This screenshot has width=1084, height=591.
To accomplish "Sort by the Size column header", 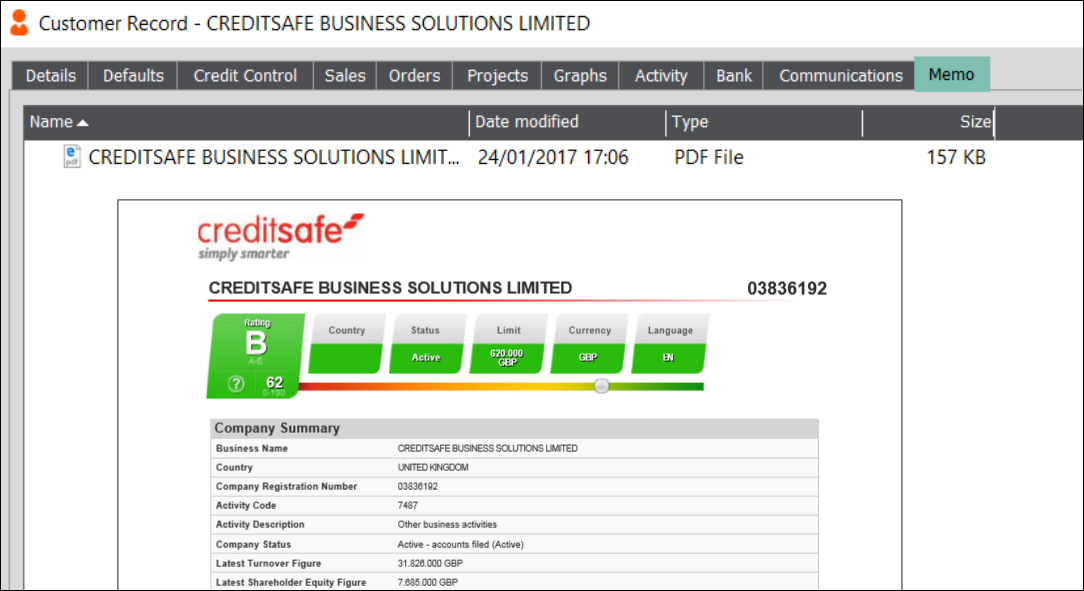I will [928, 122].
